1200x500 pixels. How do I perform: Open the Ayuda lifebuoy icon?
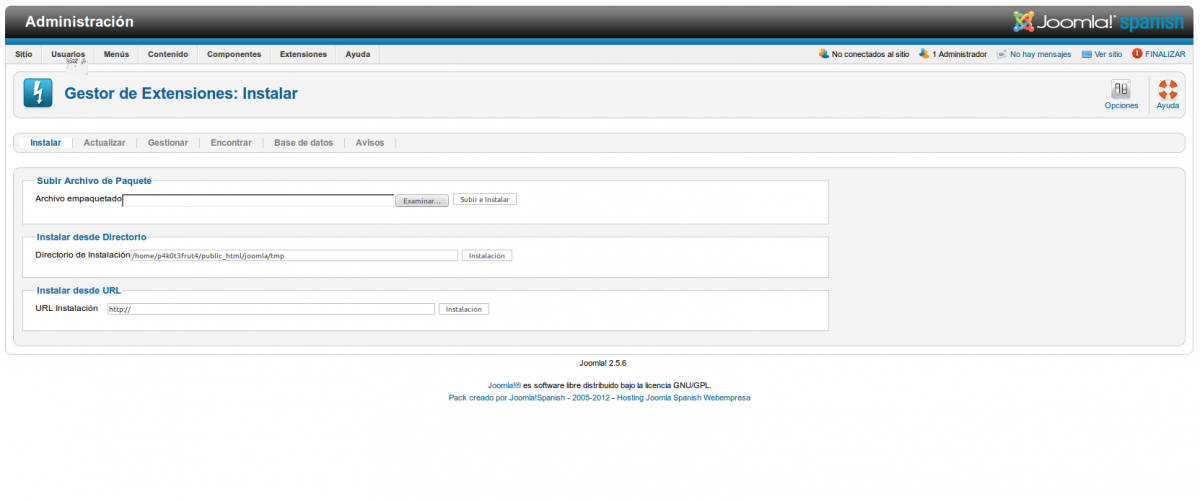click(x=1167, y=91)
